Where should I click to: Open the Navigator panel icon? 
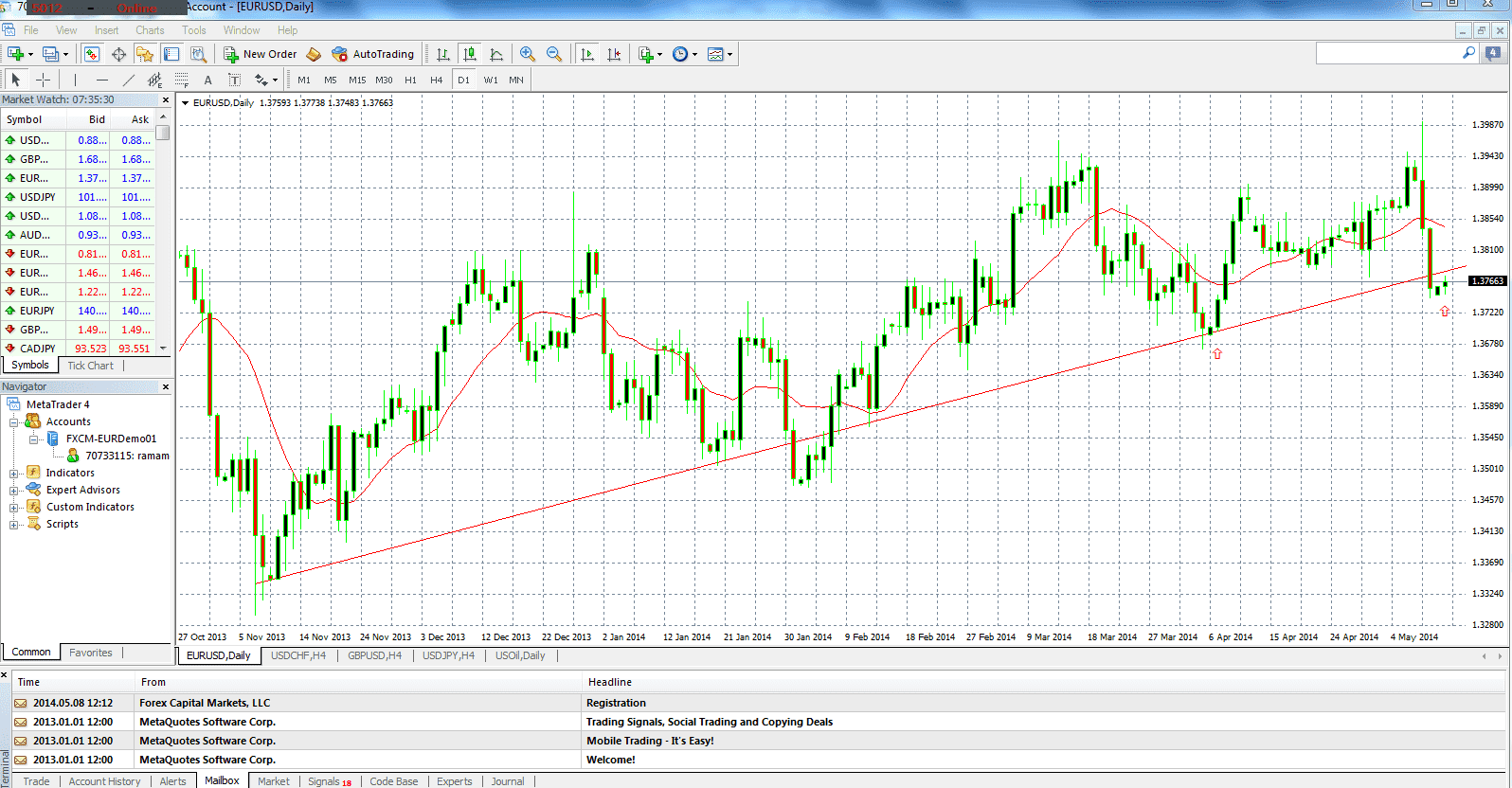pos(145,54)
